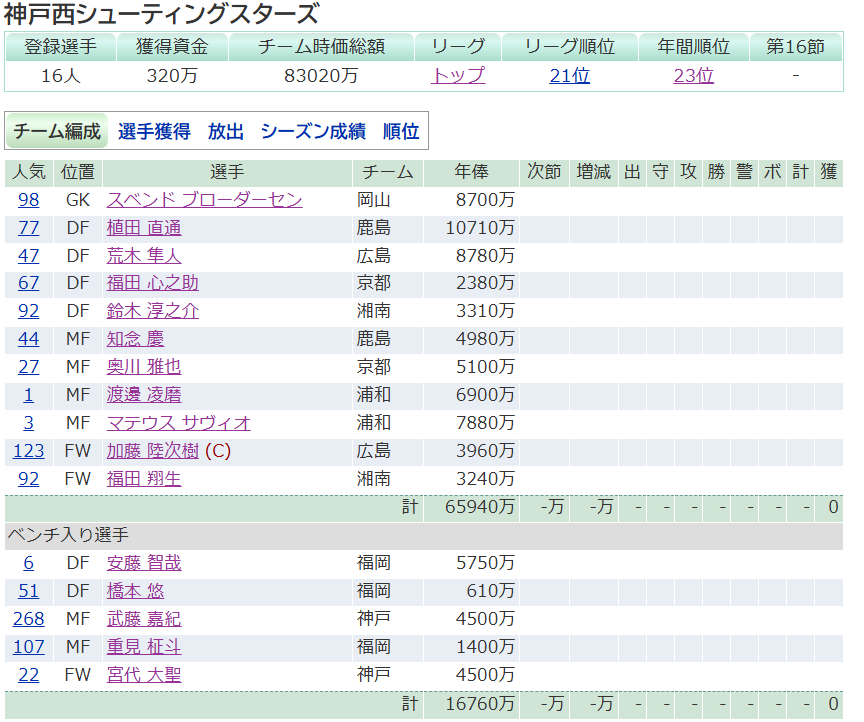This screenshot has width=864, height=722.
Task: Open bench player 武藤 嘉紀
Action: tap(144, 619)
